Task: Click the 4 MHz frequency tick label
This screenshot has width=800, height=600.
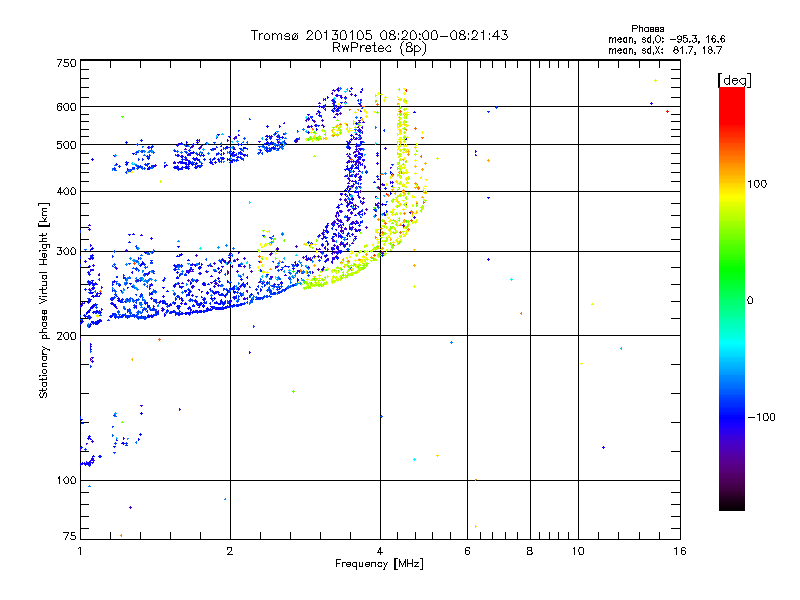Action: click(x=380, y=551)
